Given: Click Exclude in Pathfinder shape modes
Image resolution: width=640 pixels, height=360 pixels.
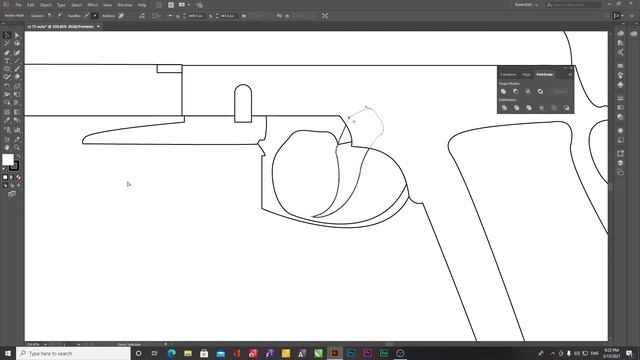Looking at the screenshot, I should (540, 91).
